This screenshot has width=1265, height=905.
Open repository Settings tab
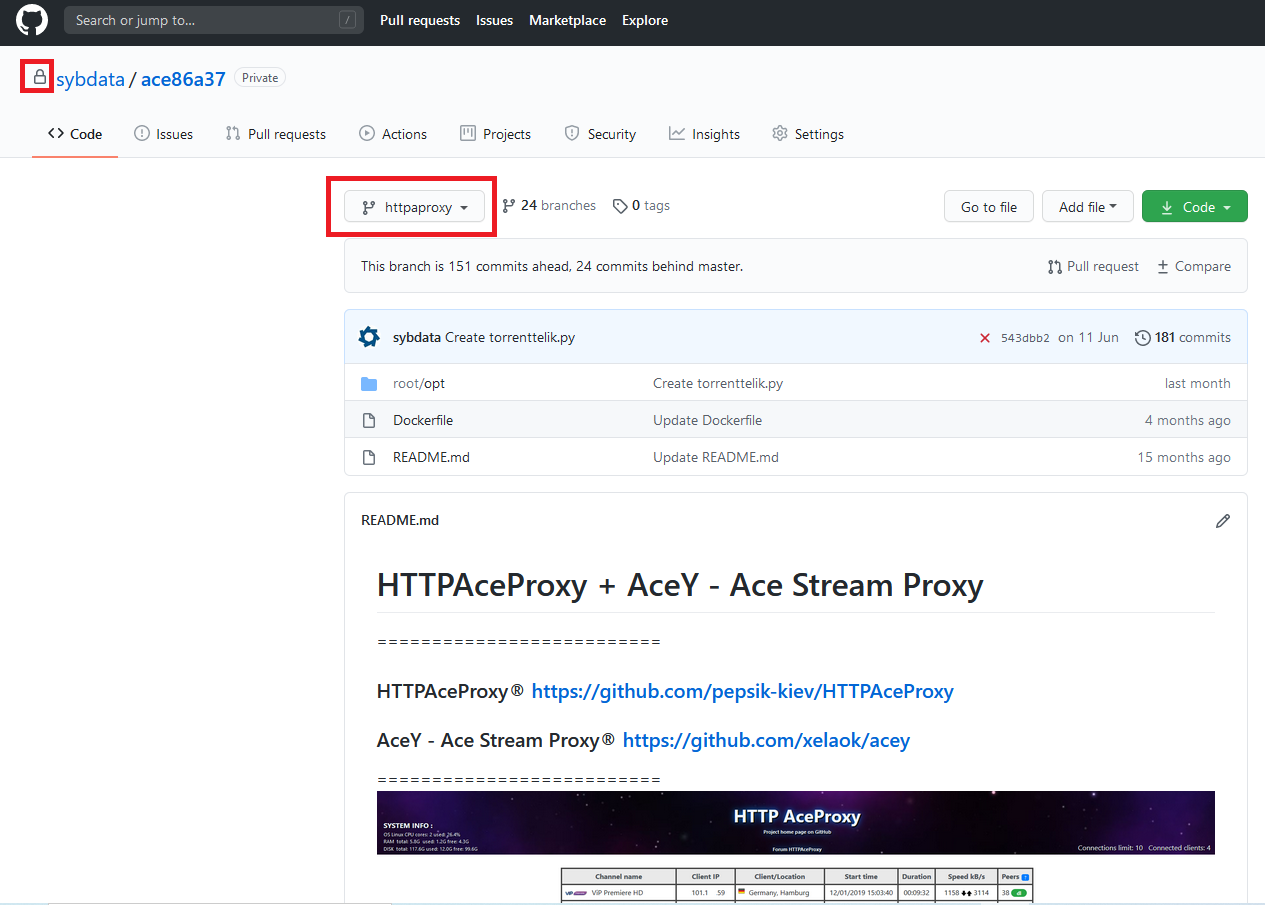point(808,134)
